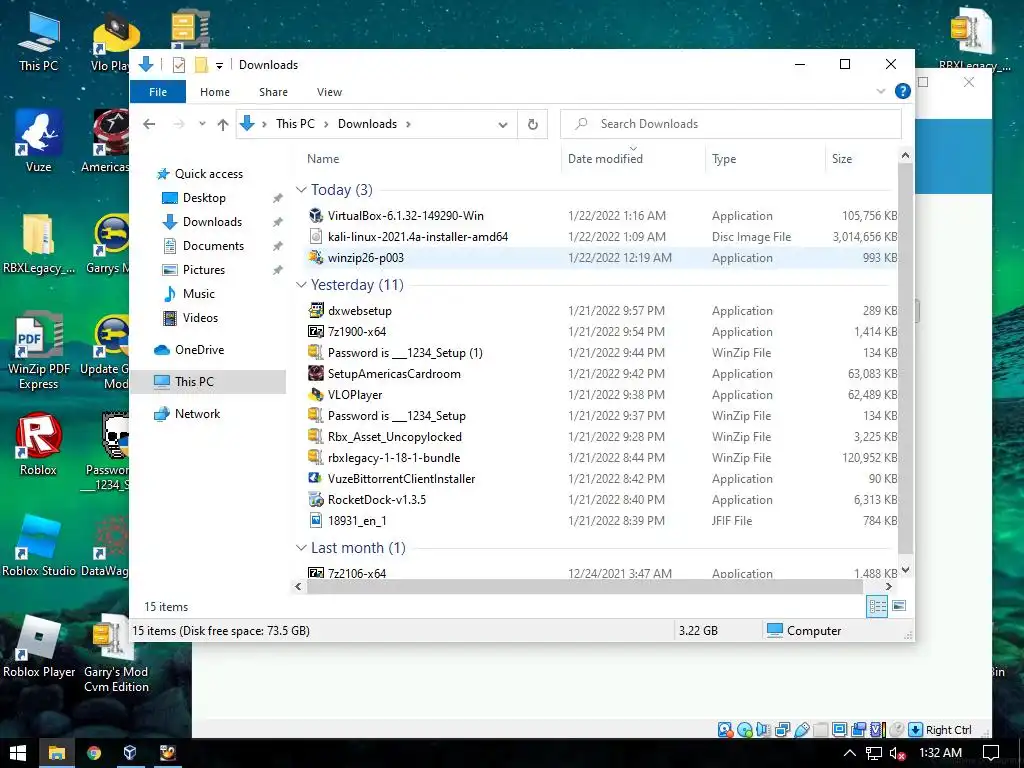Screen dimensions: 1024x768
Task: Select Network in the navigation pane
Action: pos(197,414)
